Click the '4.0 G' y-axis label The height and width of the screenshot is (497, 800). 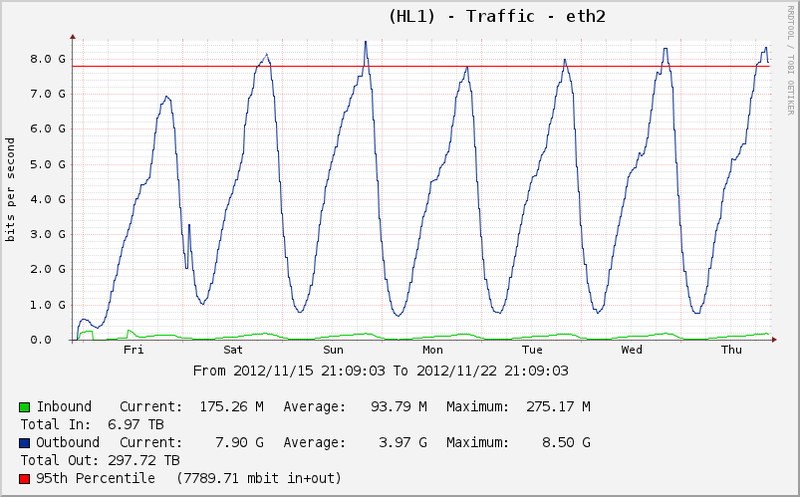tap(48, 200)
